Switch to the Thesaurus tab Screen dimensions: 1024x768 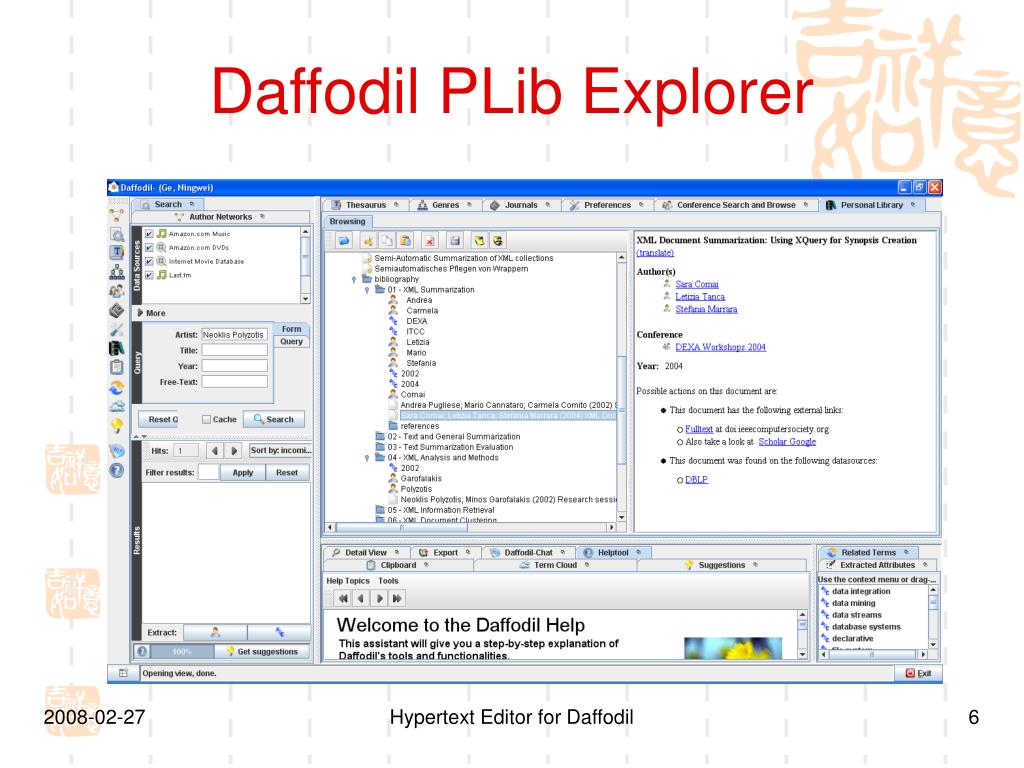(x=366, y=205)
